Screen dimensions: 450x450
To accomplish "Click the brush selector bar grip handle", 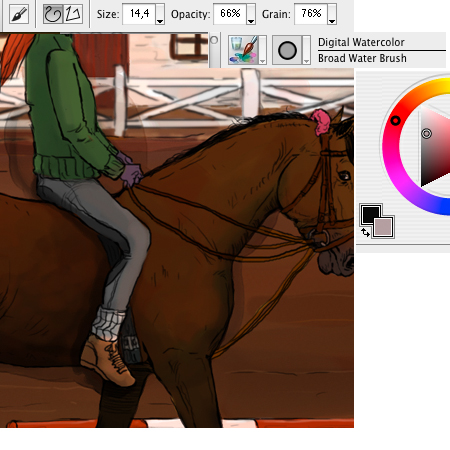I will [x=214, y=50].
